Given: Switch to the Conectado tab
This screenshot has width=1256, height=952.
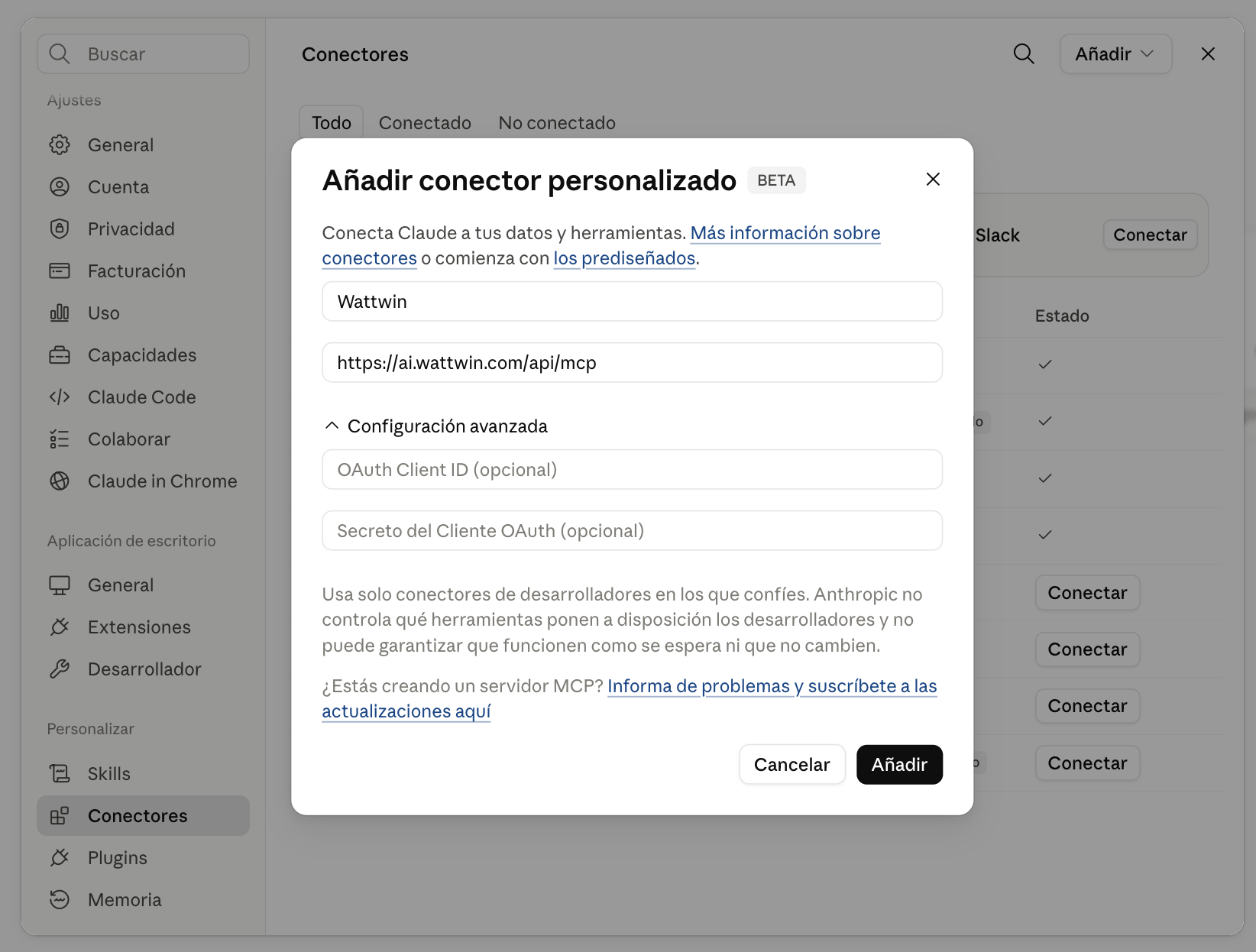Looking at the screenshot, I should [x=425, y=123].
